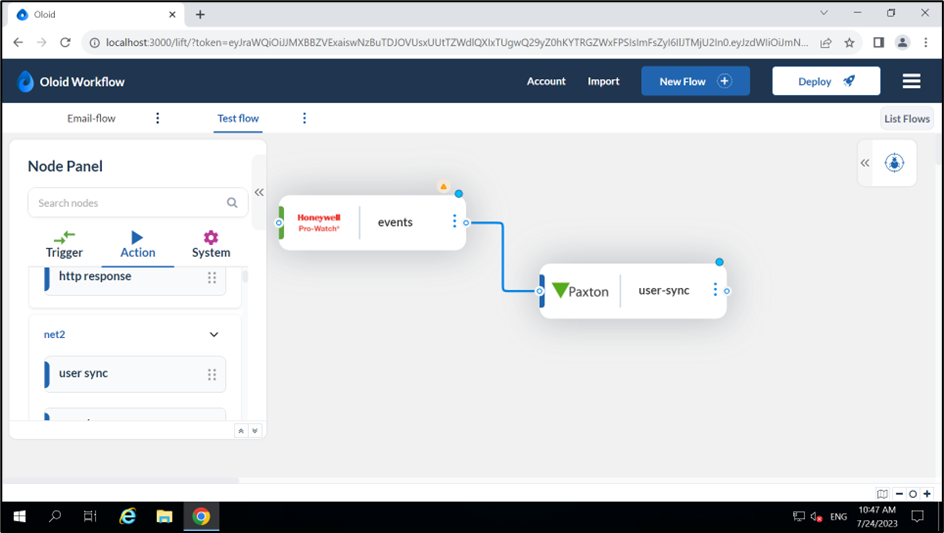Open a new browser tab
Screen dimensions: 944x533
pyautogui.click(x=200, y=14)
